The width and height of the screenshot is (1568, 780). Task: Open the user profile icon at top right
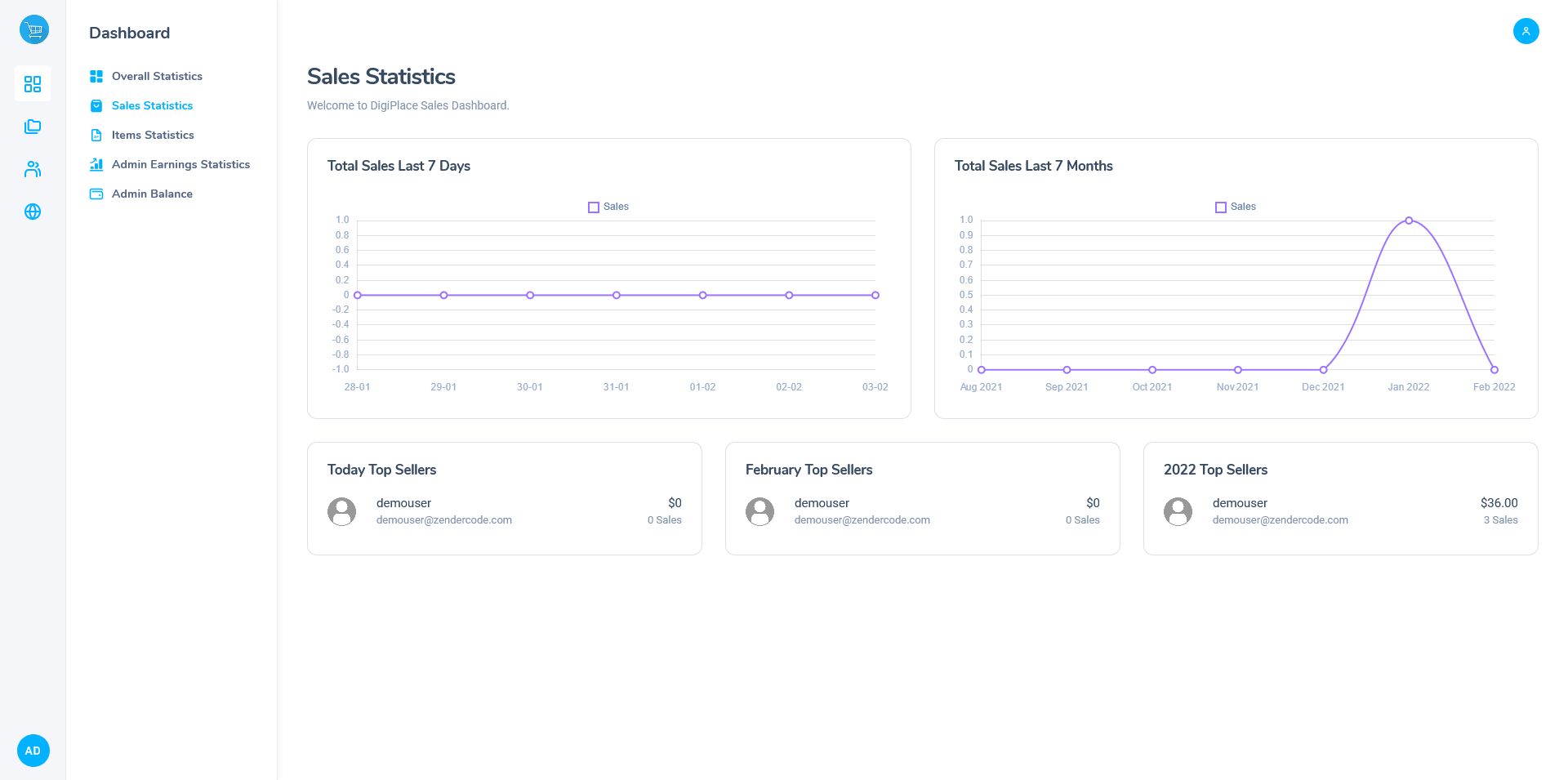(1526, 31)
